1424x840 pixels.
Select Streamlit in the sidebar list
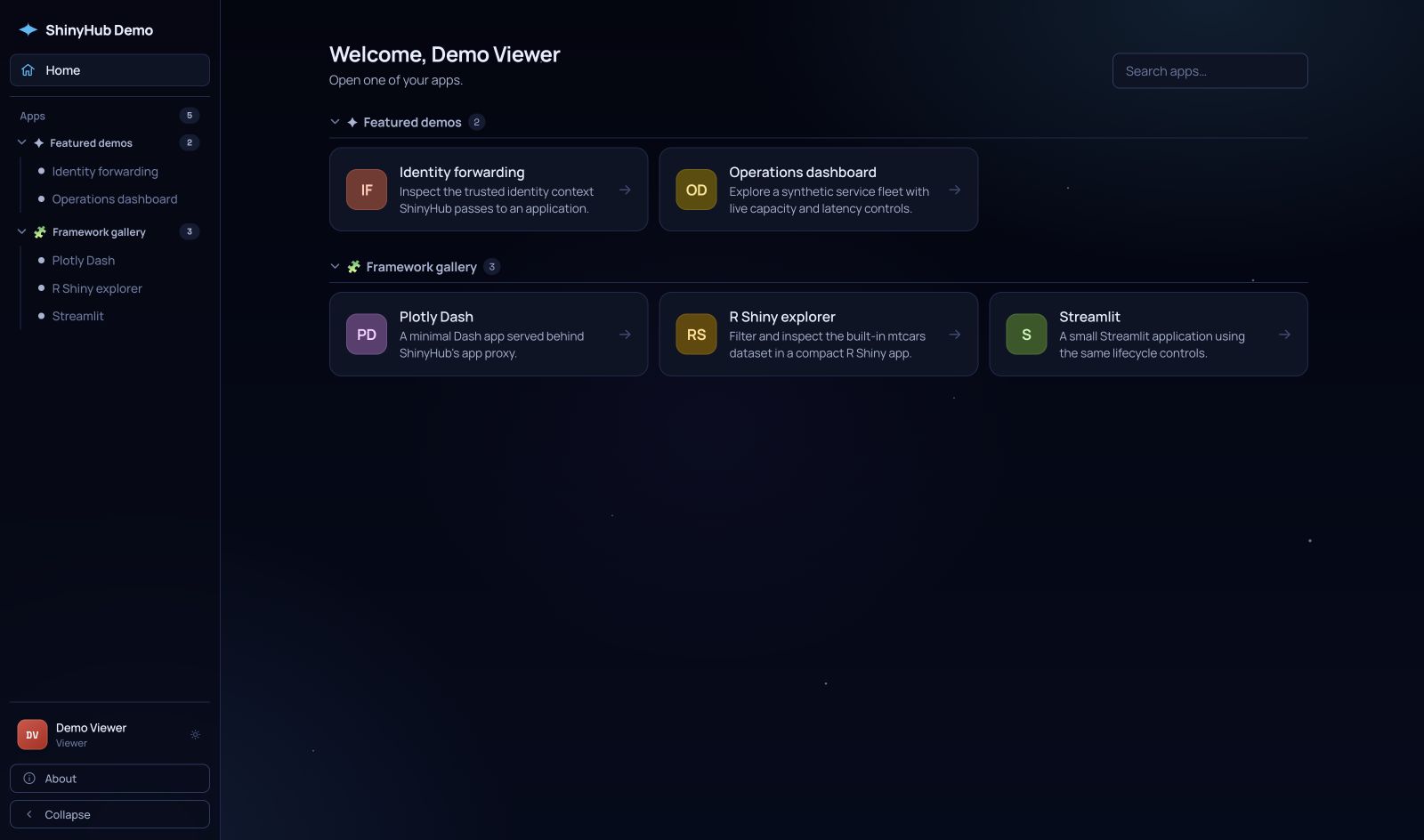78,316
